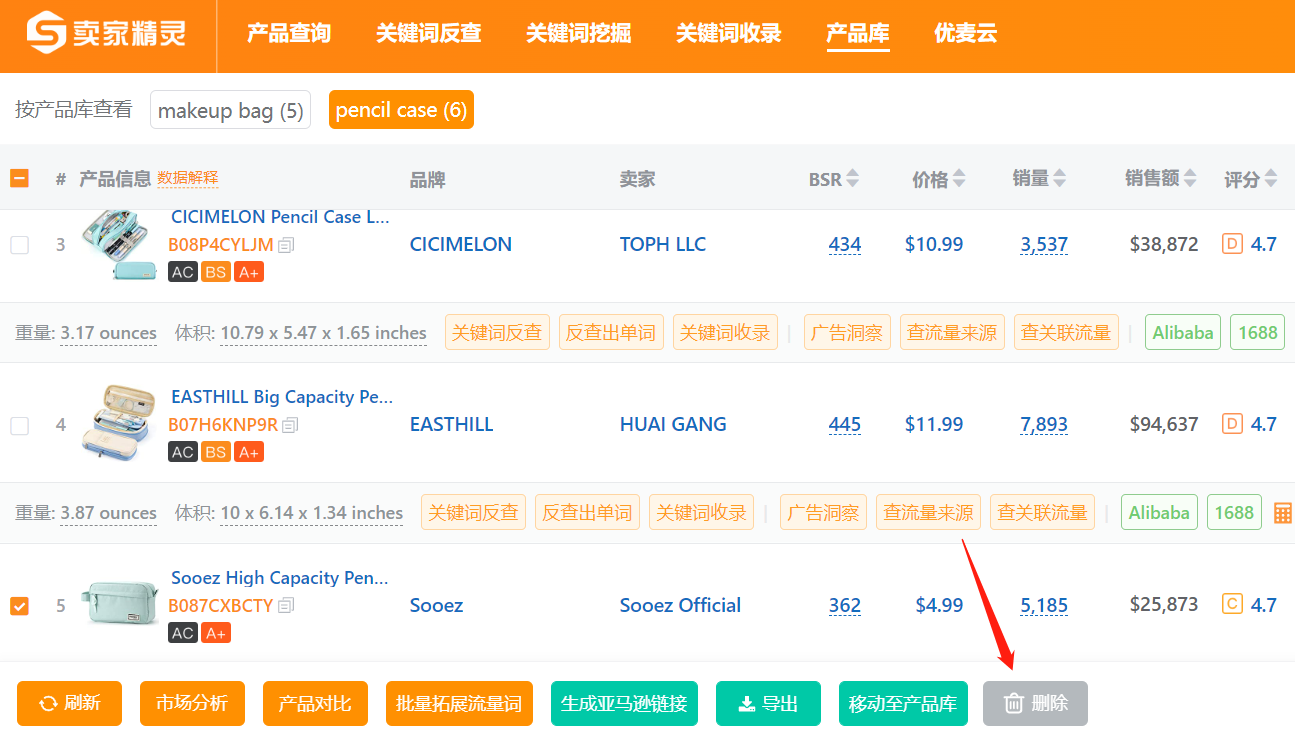Copy ASIN B08P4CYLJM with copy icon
The image size is (1295, 739).
(286, 245)
